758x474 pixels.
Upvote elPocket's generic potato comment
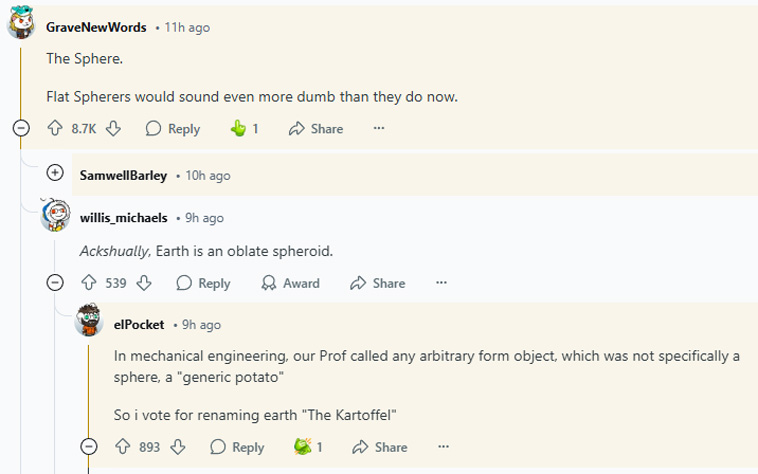tap(122, 446)
